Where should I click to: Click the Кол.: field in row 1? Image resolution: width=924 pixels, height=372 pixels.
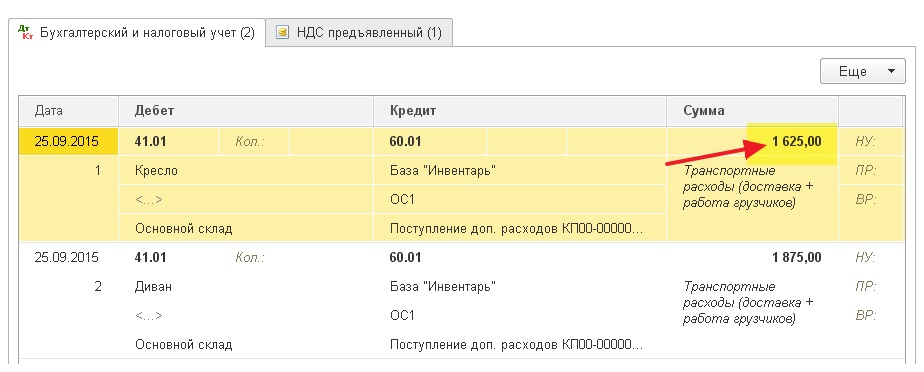click(250, 141)
